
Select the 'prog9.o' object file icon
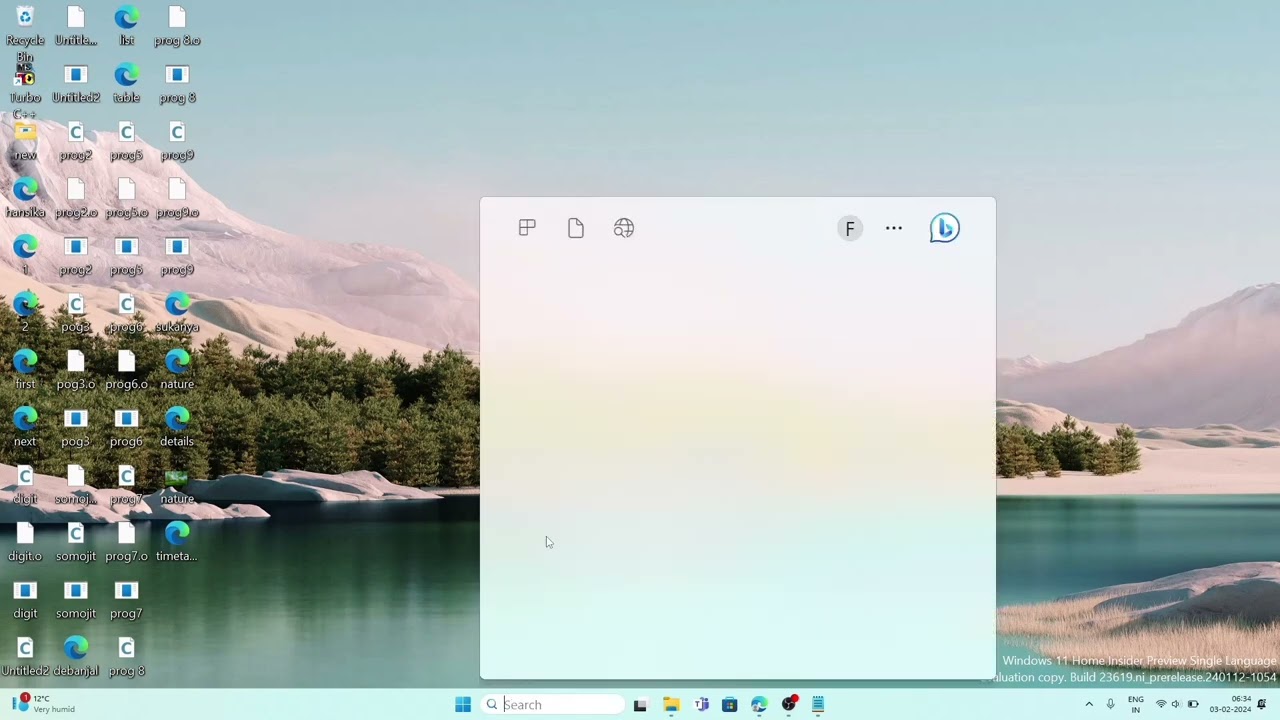[177, 198]
